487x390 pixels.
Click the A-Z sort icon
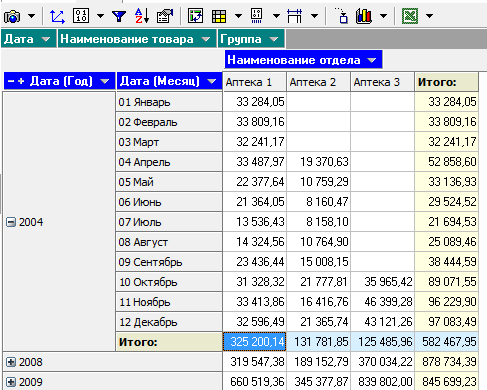[x=142, y=16]
